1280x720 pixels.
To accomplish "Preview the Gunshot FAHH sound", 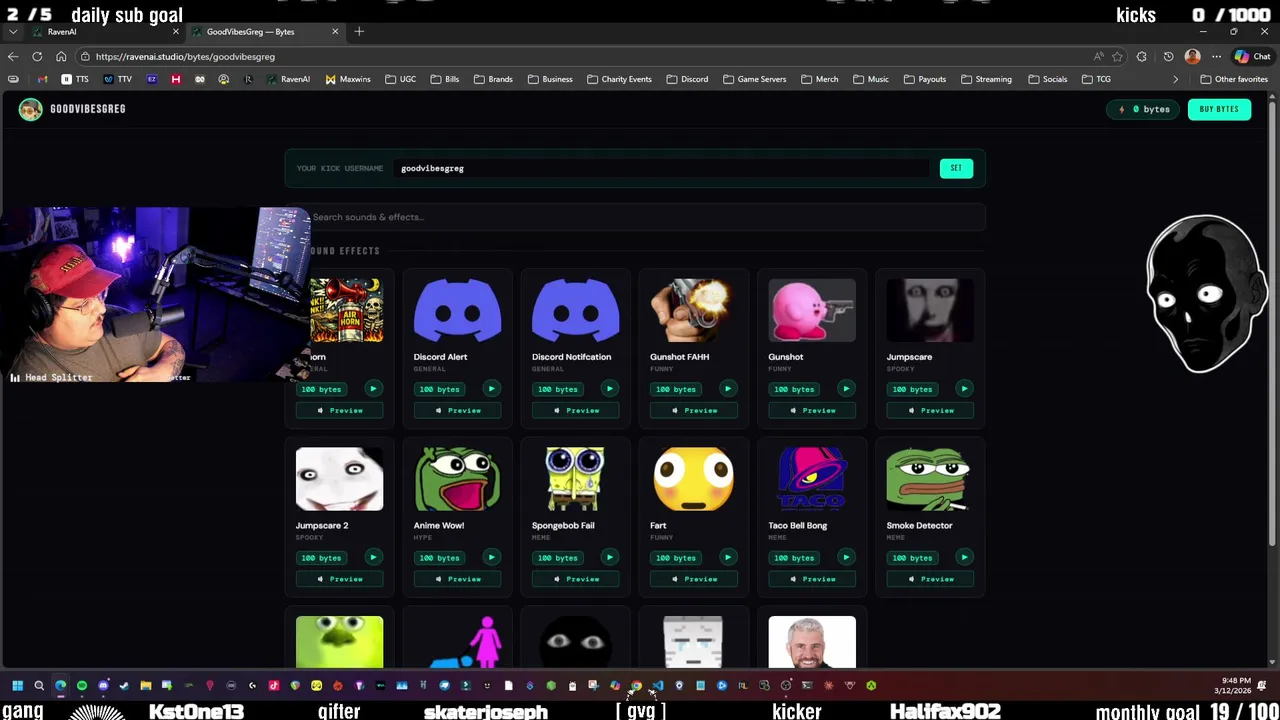I will click(693, 410).
